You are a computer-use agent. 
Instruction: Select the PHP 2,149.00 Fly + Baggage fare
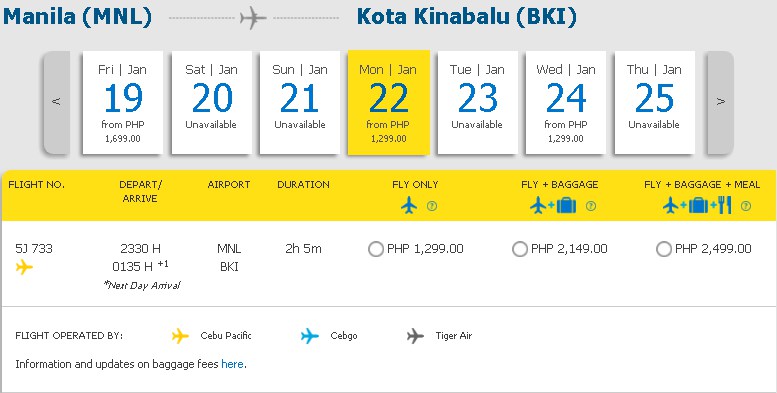tap(519, 249)
